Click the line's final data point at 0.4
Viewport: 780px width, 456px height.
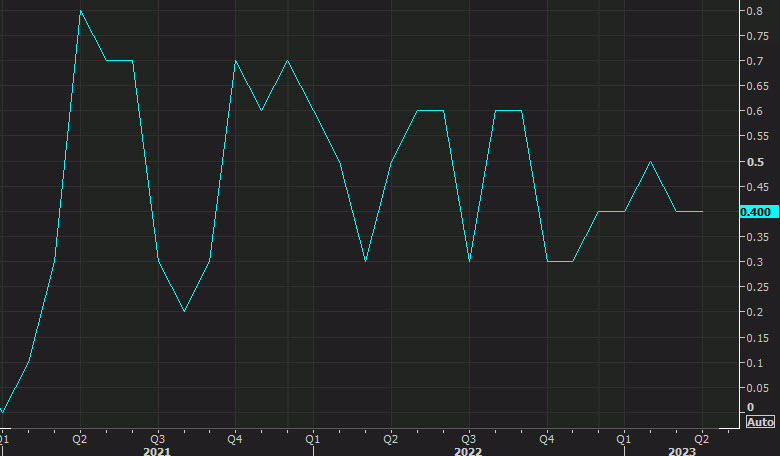(x=702, y=212)
